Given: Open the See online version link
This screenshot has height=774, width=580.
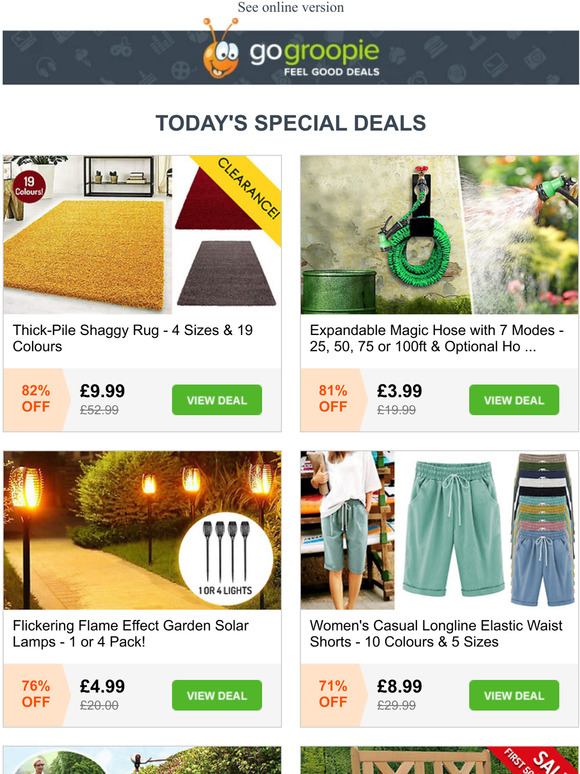Looking at the screenshot, I should tap(290, 7).
